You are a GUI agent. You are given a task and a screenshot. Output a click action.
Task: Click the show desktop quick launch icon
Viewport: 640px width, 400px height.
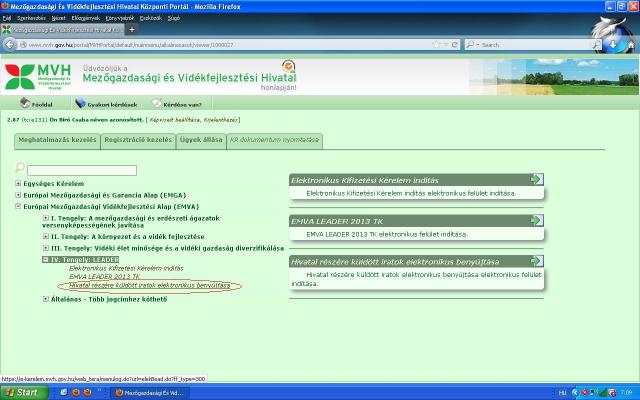coord(64,392)
